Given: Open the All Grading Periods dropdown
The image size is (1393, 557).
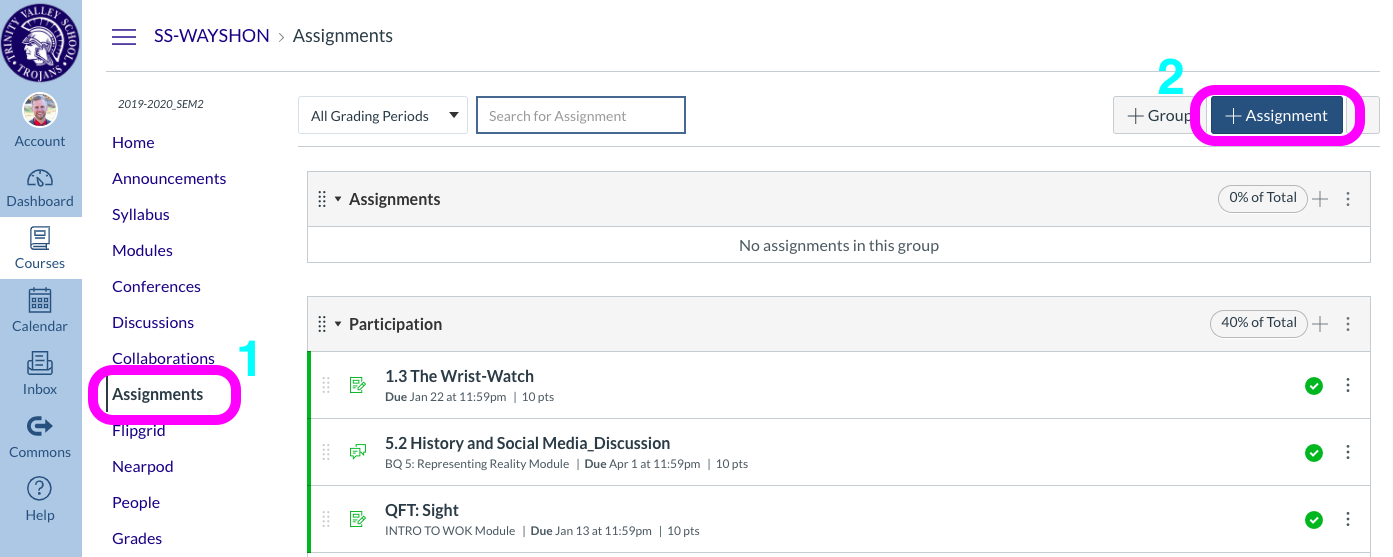Looking at the screenshot, I should [x=383, y=115].
